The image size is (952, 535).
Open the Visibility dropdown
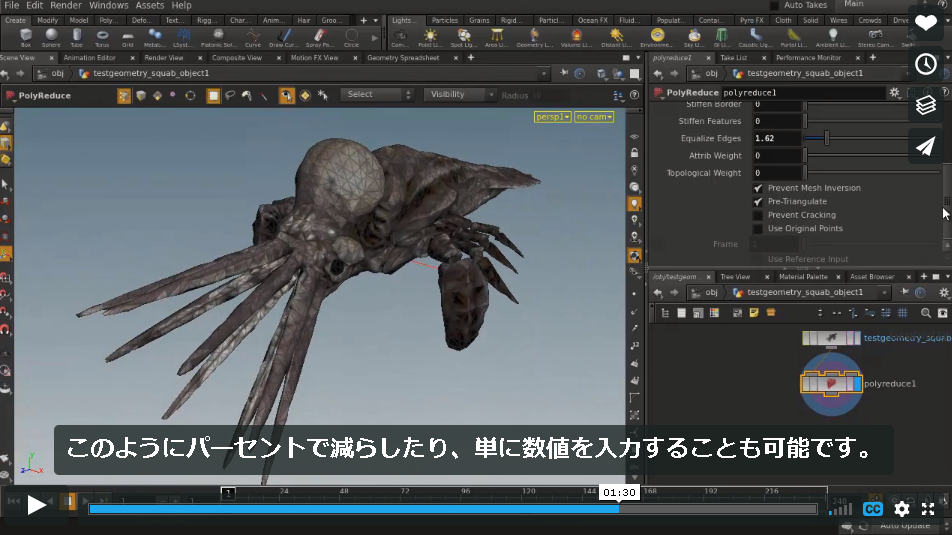460,95
